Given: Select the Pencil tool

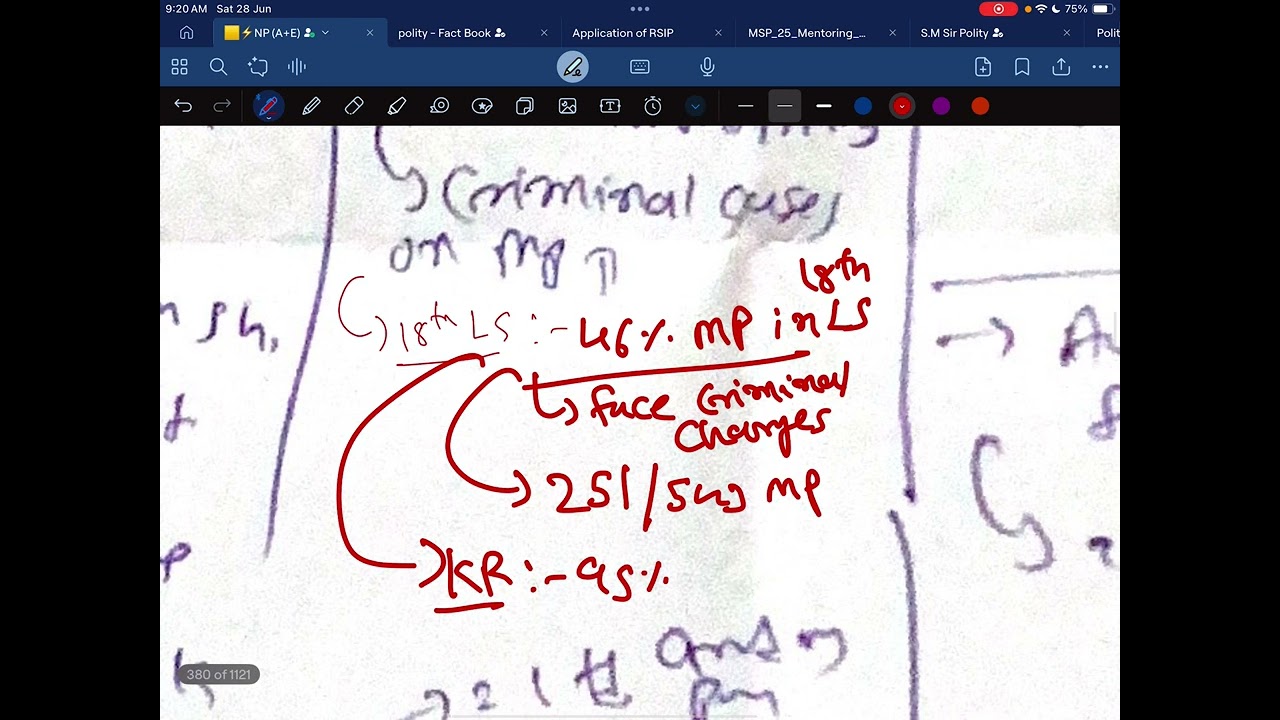Looking at the screenshot, I should coord(311,106).
